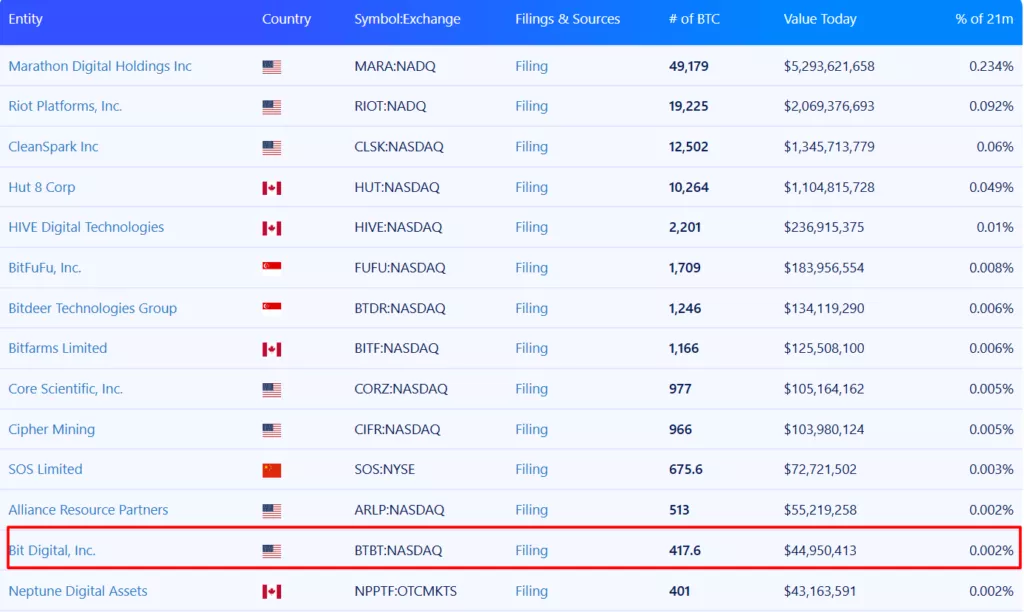
Task: Sort by the Entity column header
Action: coord(25,19)
